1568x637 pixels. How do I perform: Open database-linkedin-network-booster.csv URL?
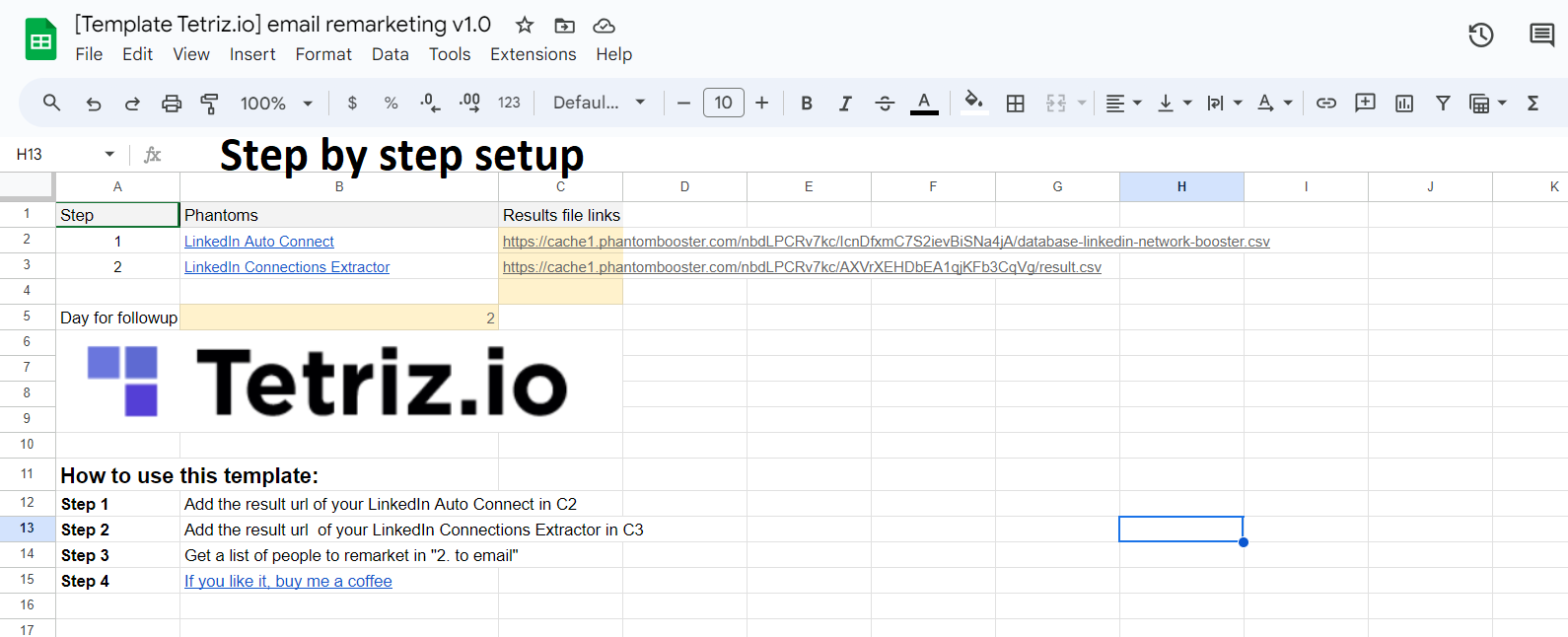pos(887,242)
